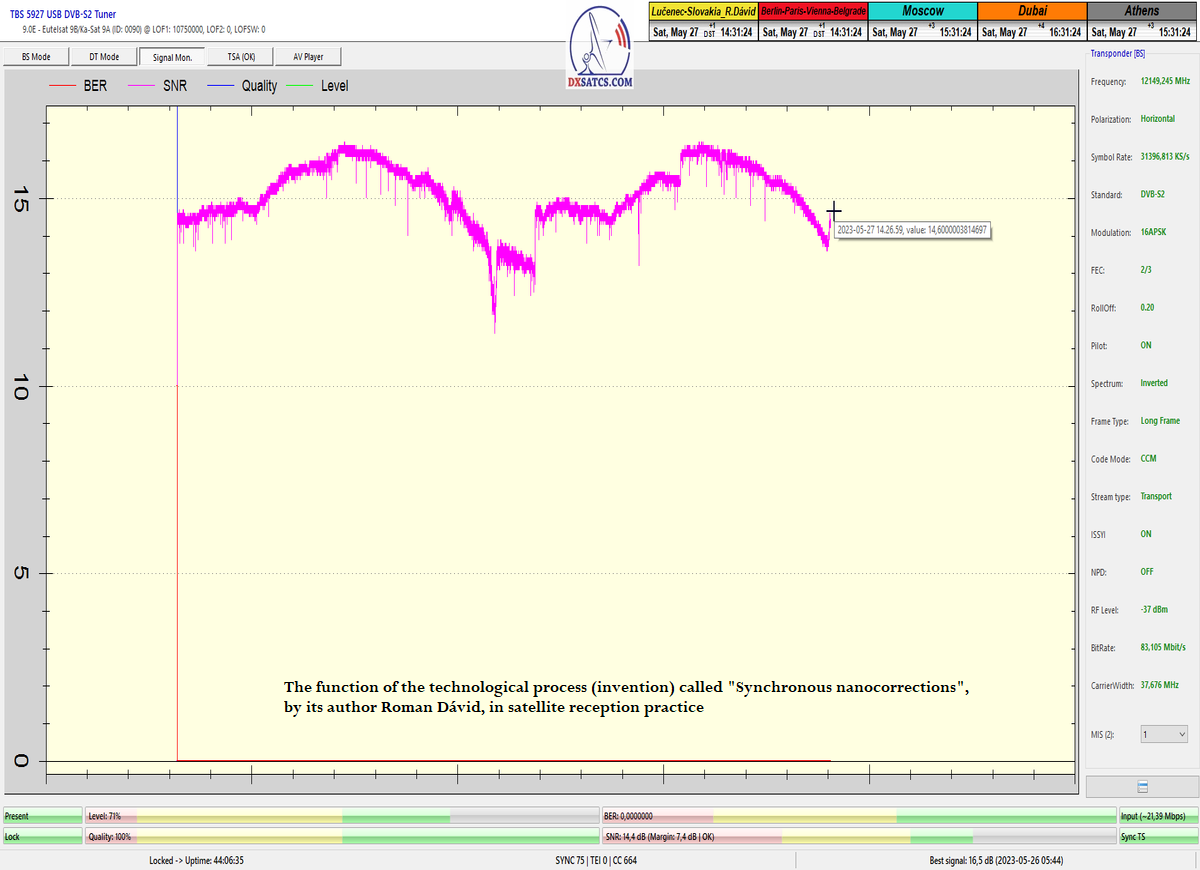Click the list icon button below MIS
The width and height of the screenshot is (1200, 870).
1142,787
